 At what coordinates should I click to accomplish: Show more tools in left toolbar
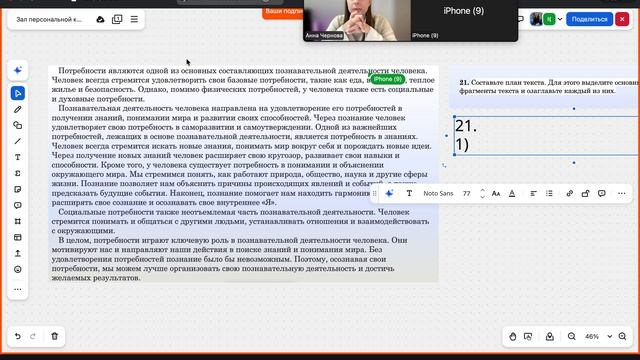18,289
